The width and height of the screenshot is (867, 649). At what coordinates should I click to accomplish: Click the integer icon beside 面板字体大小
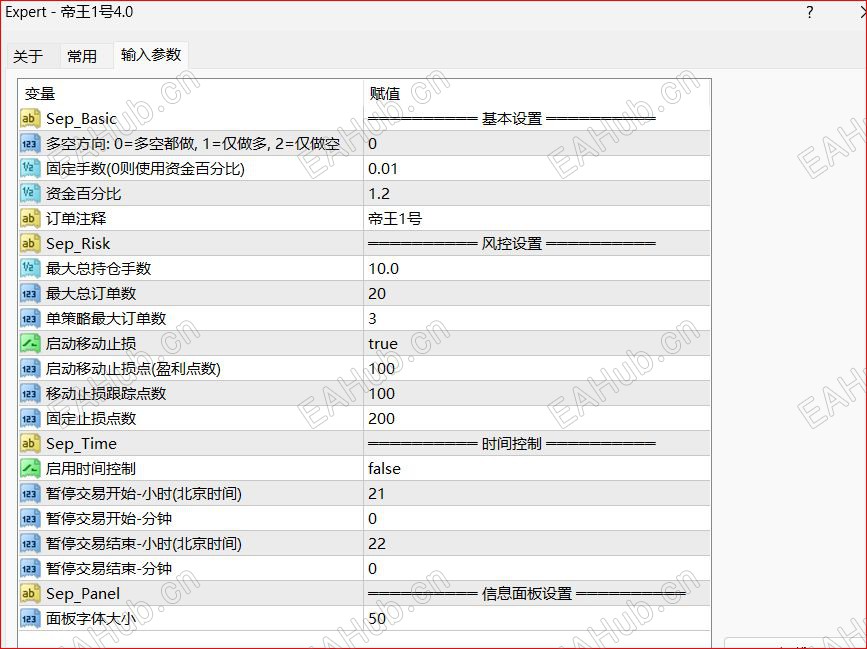click(30, 618)
